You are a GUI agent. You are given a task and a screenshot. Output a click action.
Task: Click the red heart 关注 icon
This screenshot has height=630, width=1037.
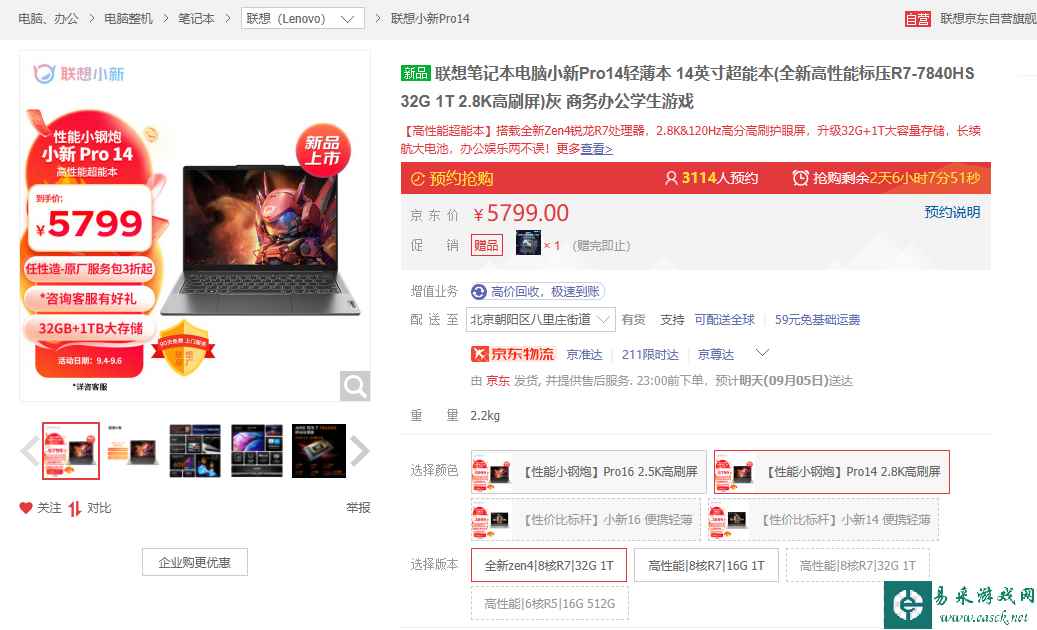(26, 508)
